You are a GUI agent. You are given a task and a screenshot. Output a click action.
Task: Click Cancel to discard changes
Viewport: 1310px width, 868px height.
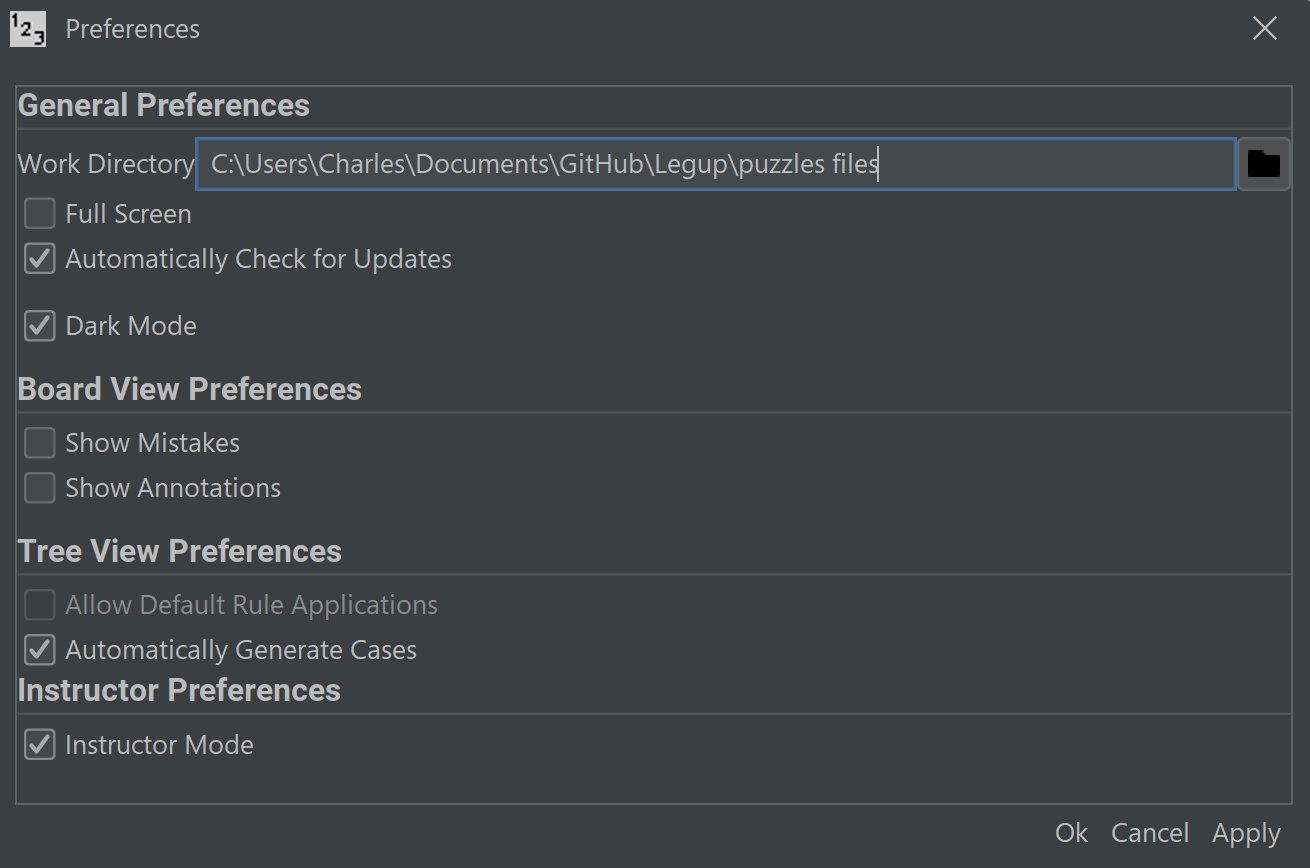(x=1149, y=832)
